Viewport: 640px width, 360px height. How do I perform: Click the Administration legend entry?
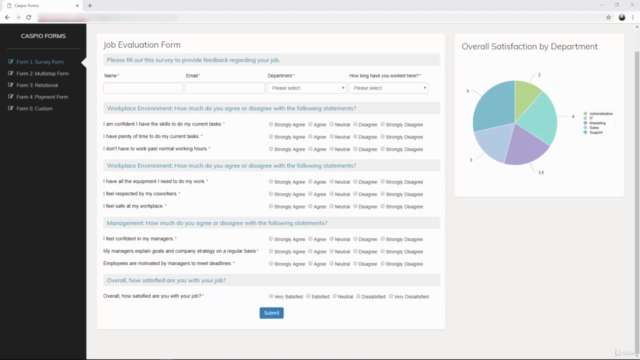coord(598,113)
